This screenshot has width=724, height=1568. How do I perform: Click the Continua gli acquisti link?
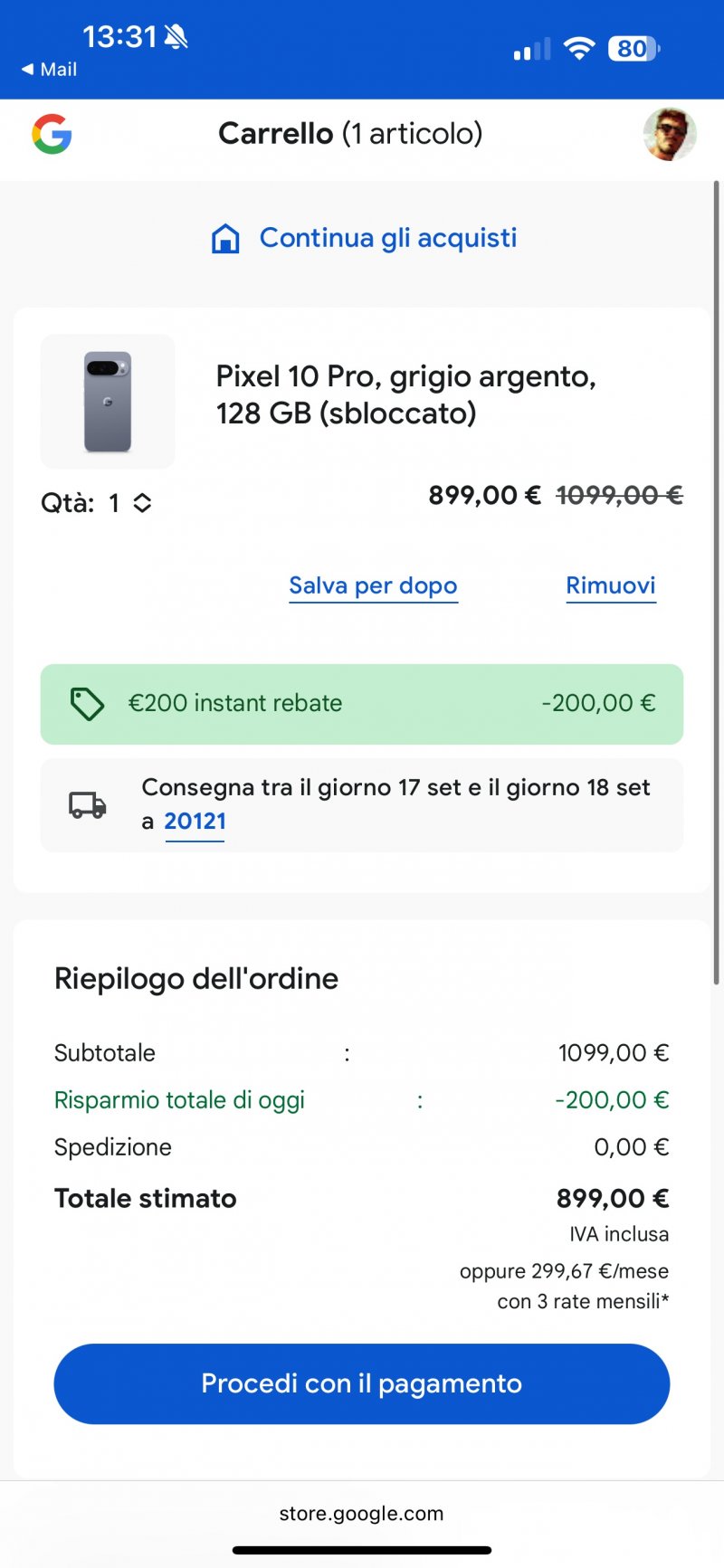click(x=387, y=238)
